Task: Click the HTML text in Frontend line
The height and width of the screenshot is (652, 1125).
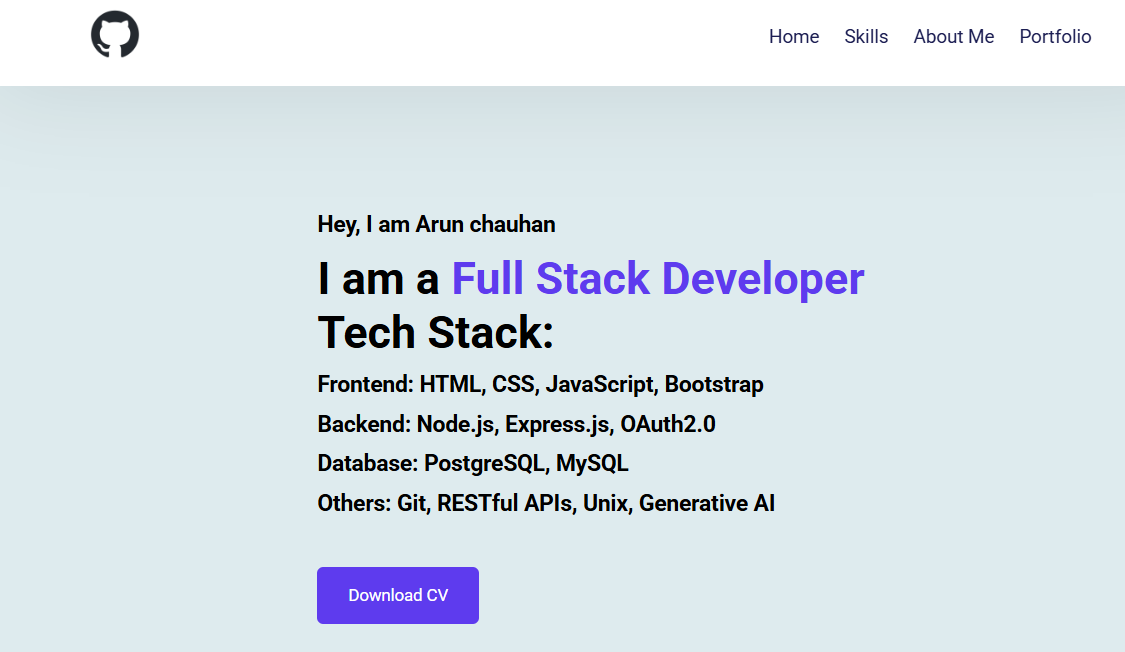Action: 452,384
